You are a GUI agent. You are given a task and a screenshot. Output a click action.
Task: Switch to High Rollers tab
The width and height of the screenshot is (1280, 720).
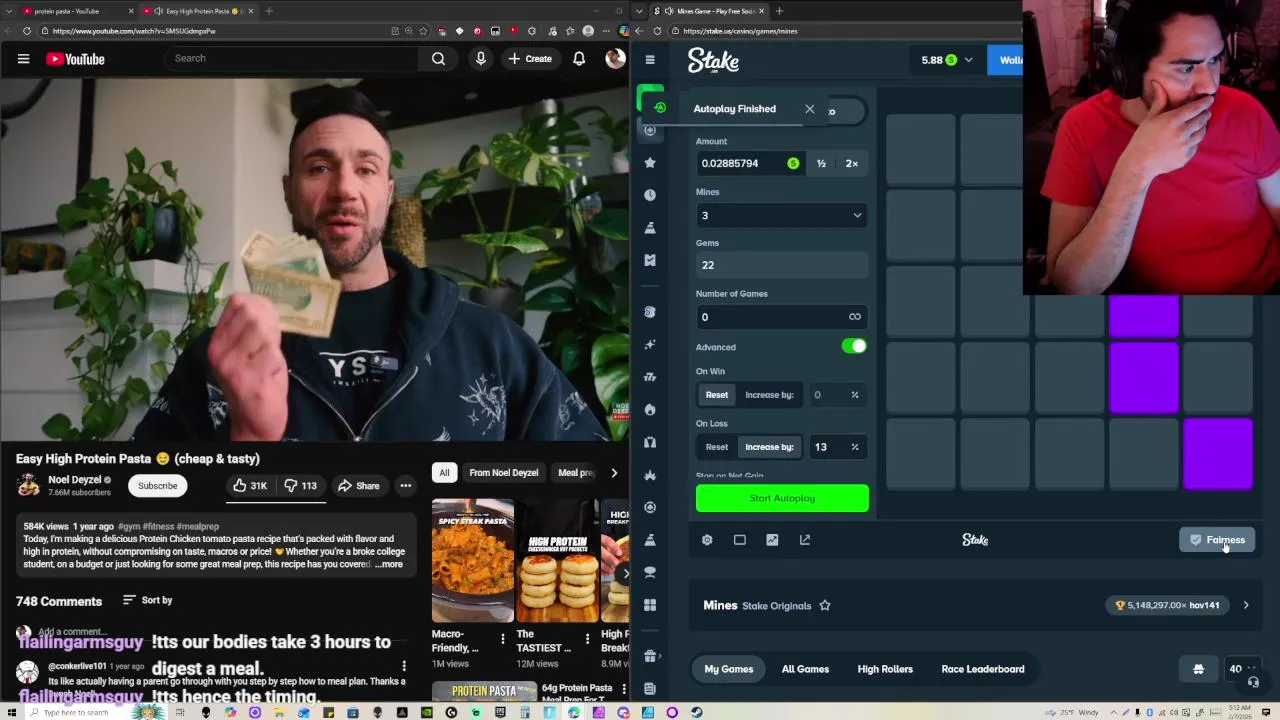click(x=885, y=669)
